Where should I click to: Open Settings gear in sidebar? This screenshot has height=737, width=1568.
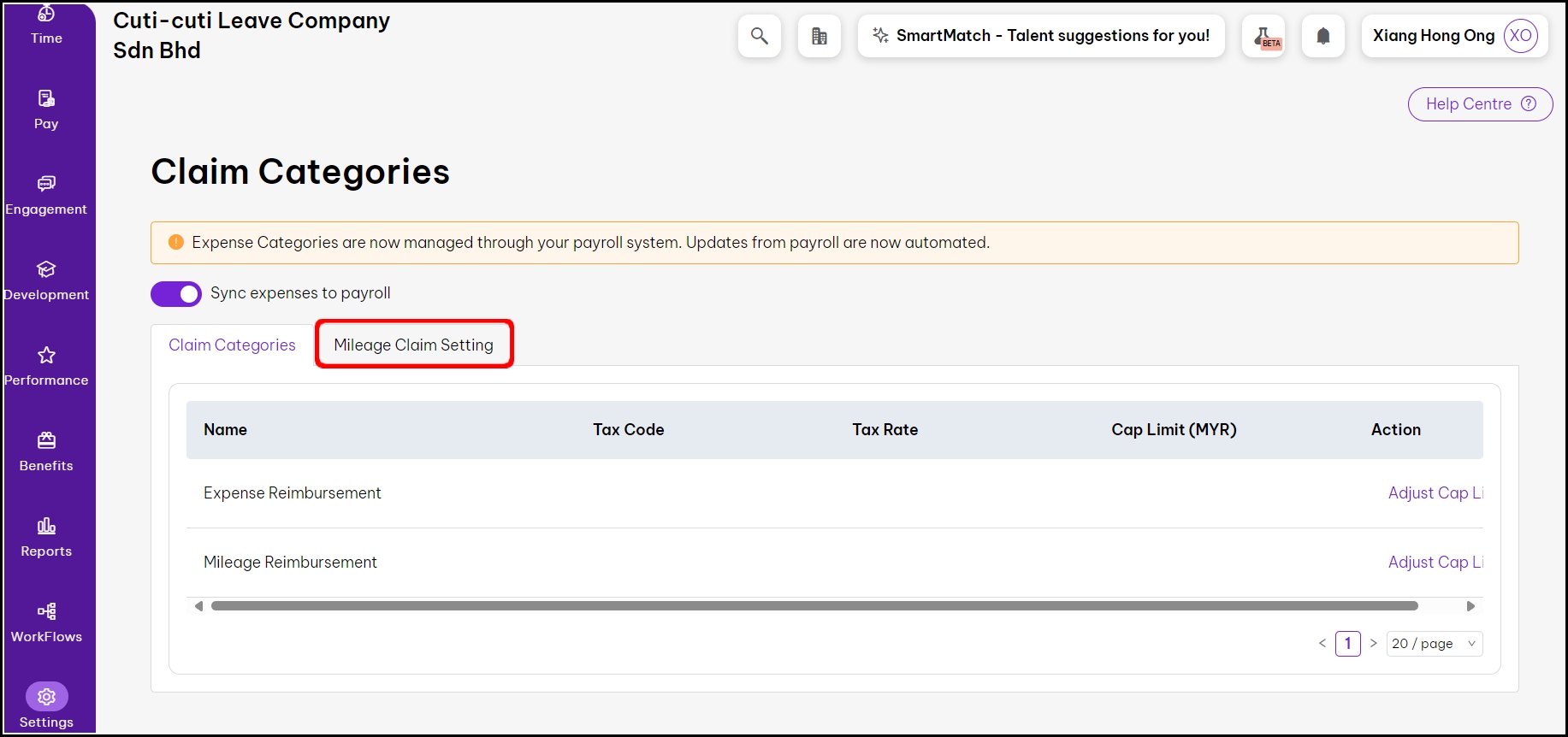click(46, 697)
